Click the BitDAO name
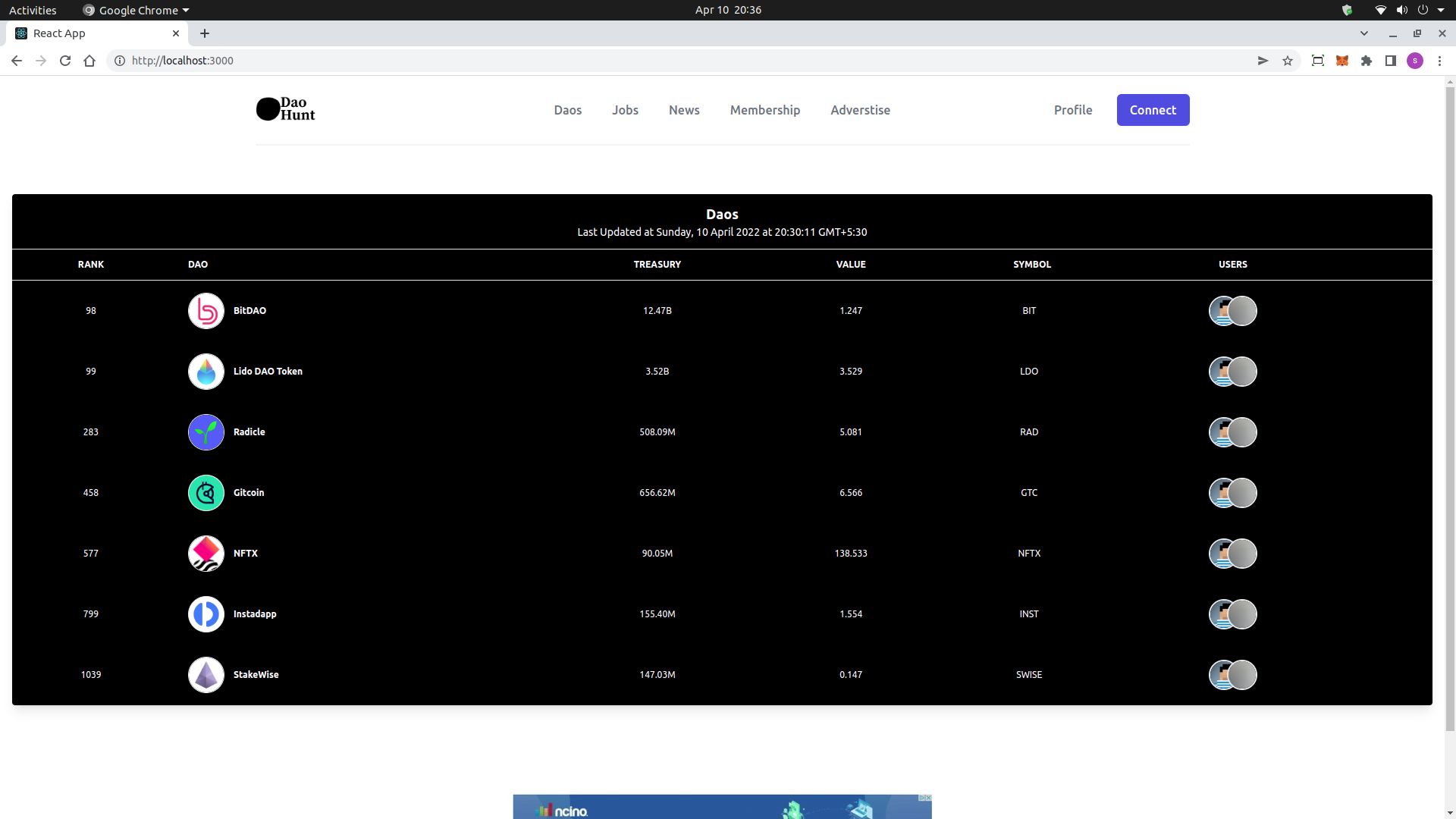This screenshot has height=819, width=1456. pos(249,311)
